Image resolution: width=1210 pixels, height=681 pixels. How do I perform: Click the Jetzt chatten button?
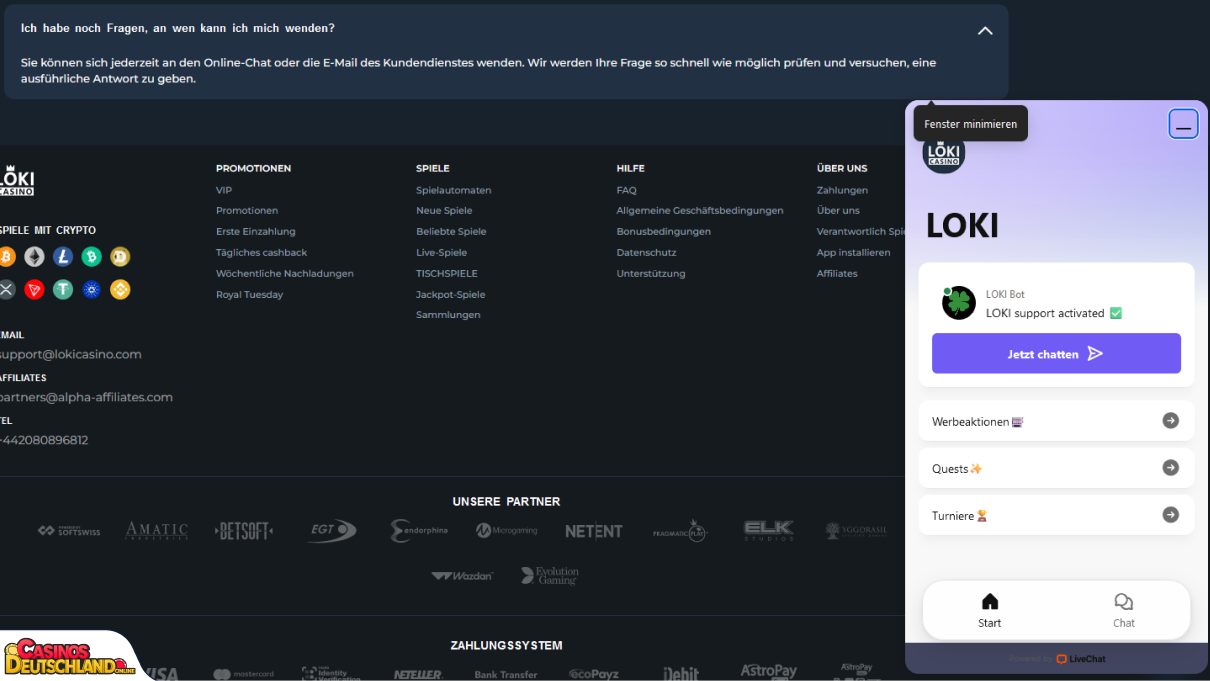(x=1056, y=354)
